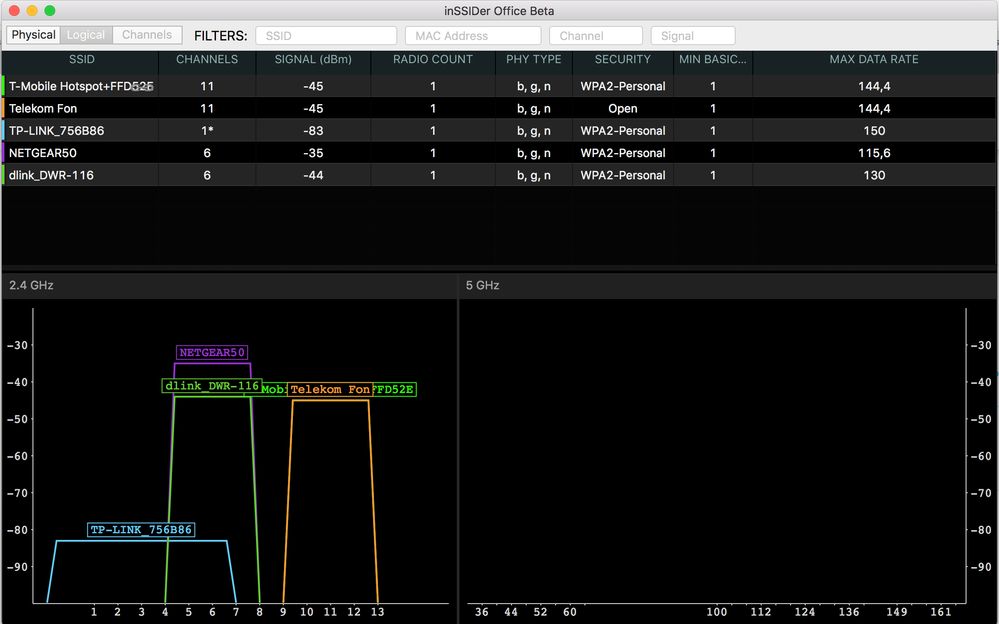Click orange color marker of Telekom Fon row
The height and width of the screenshot is (624, 999).
pyautogui.click(x=3, y=108)
